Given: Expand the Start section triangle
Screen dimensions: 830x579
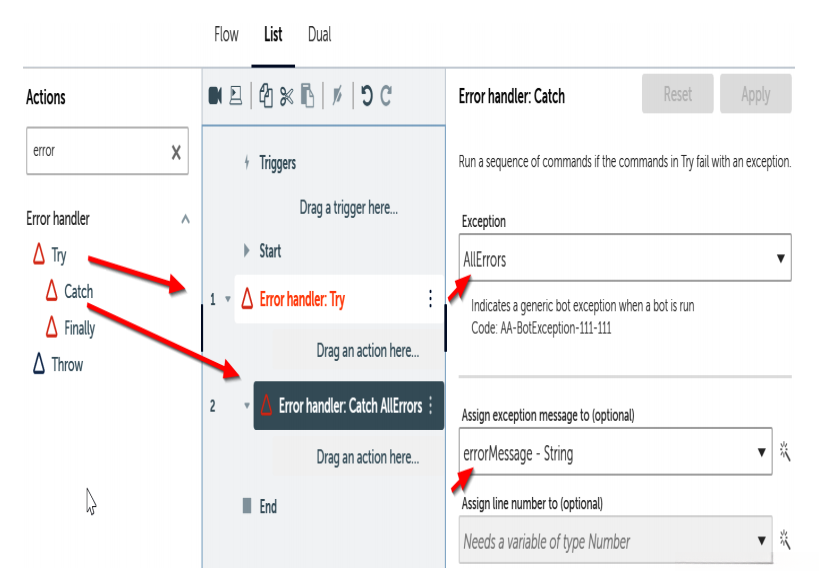Looking at the screenshot, I should (247, 251).
